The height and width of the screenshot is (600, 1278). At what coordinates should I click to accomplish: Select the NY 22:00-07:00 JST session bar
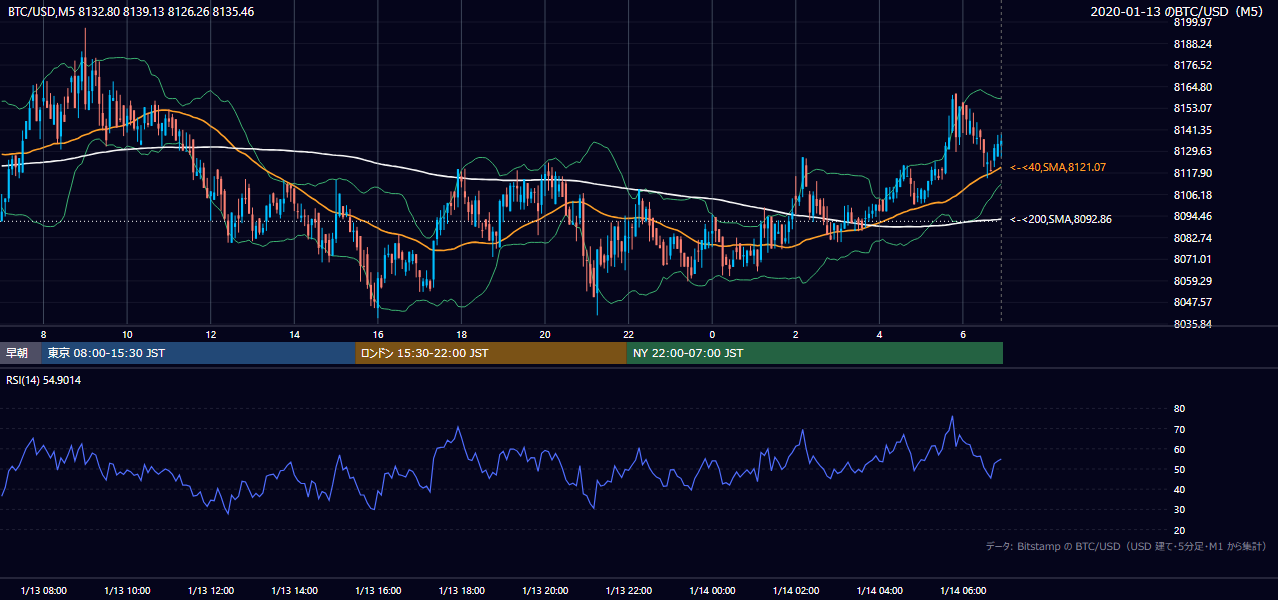pyautogui.click(x=814, y=353)
